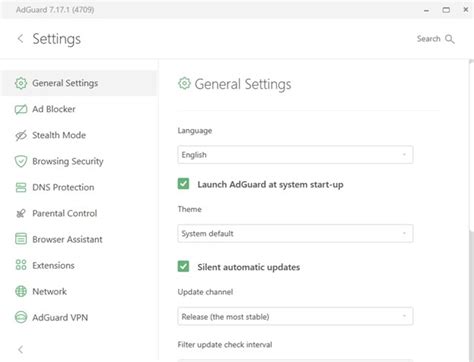Click the Filter update check interval label
The height and width of the screenshot is (362, 474).
225,345
